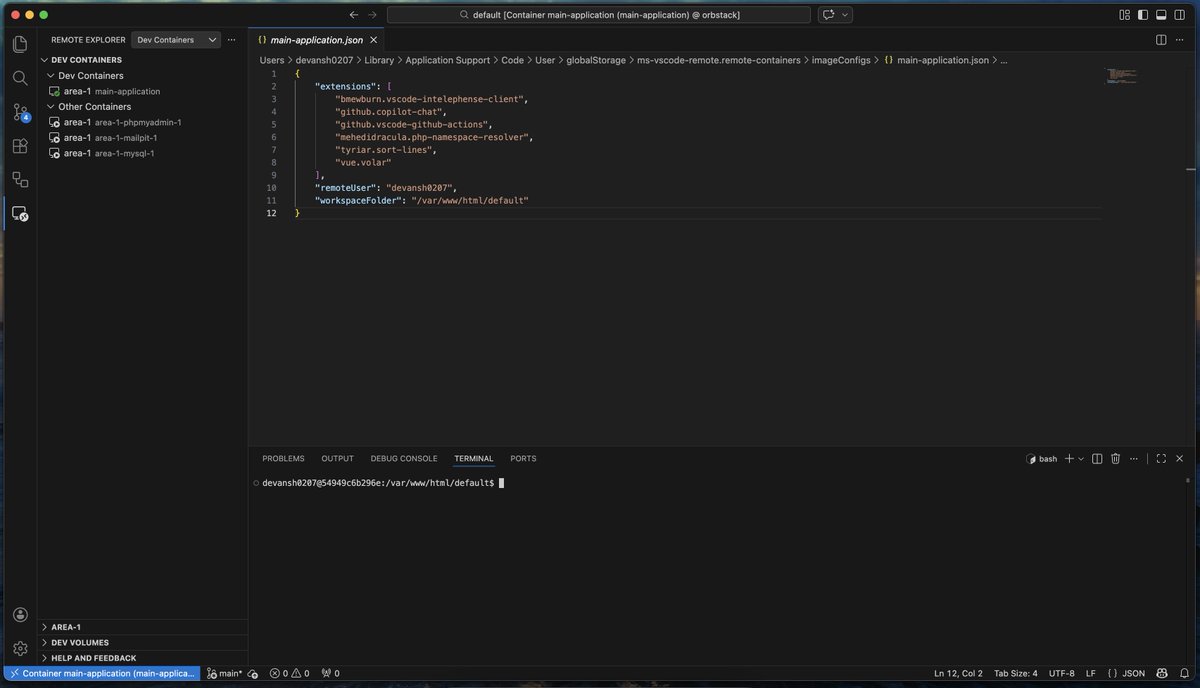Open the Copilot dropdown chevron in title bar
1200x688 pixels.
click(x=845, y=15)
